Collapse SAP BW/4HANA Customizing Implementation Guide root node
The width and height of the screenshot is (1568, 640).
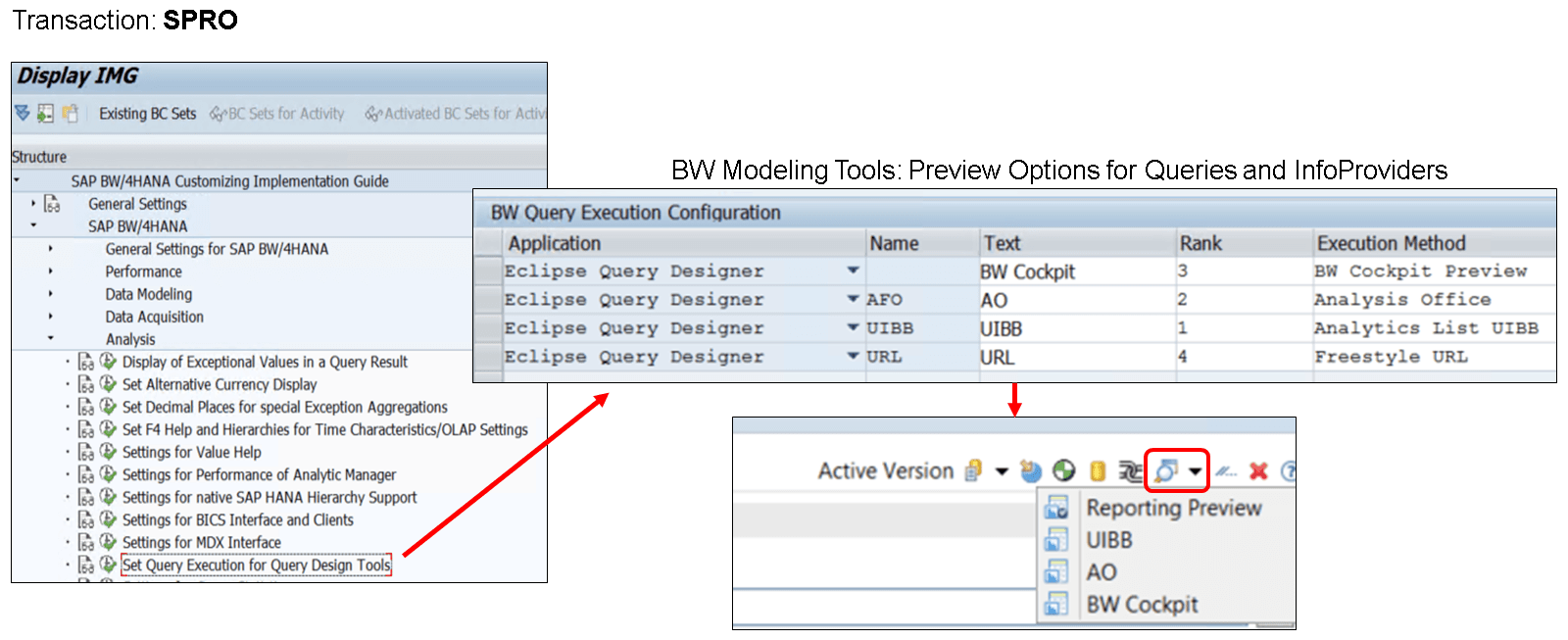click(17, 180)
